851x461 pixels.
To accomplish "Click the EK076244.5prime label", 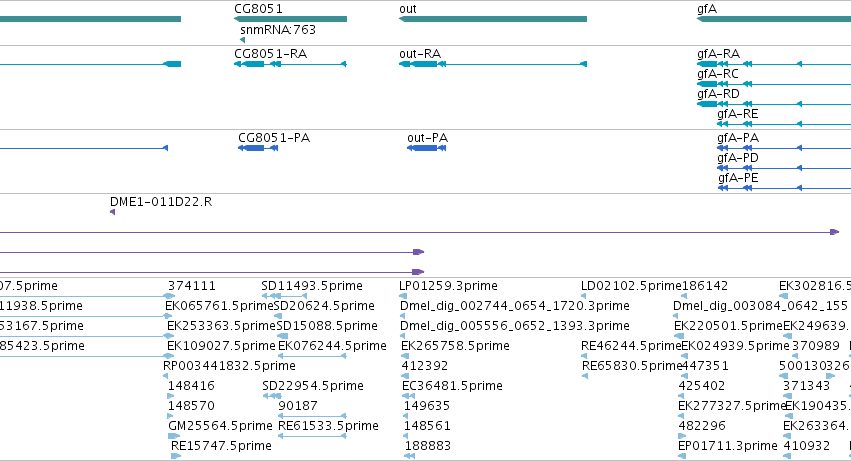I will coord(332,346).
